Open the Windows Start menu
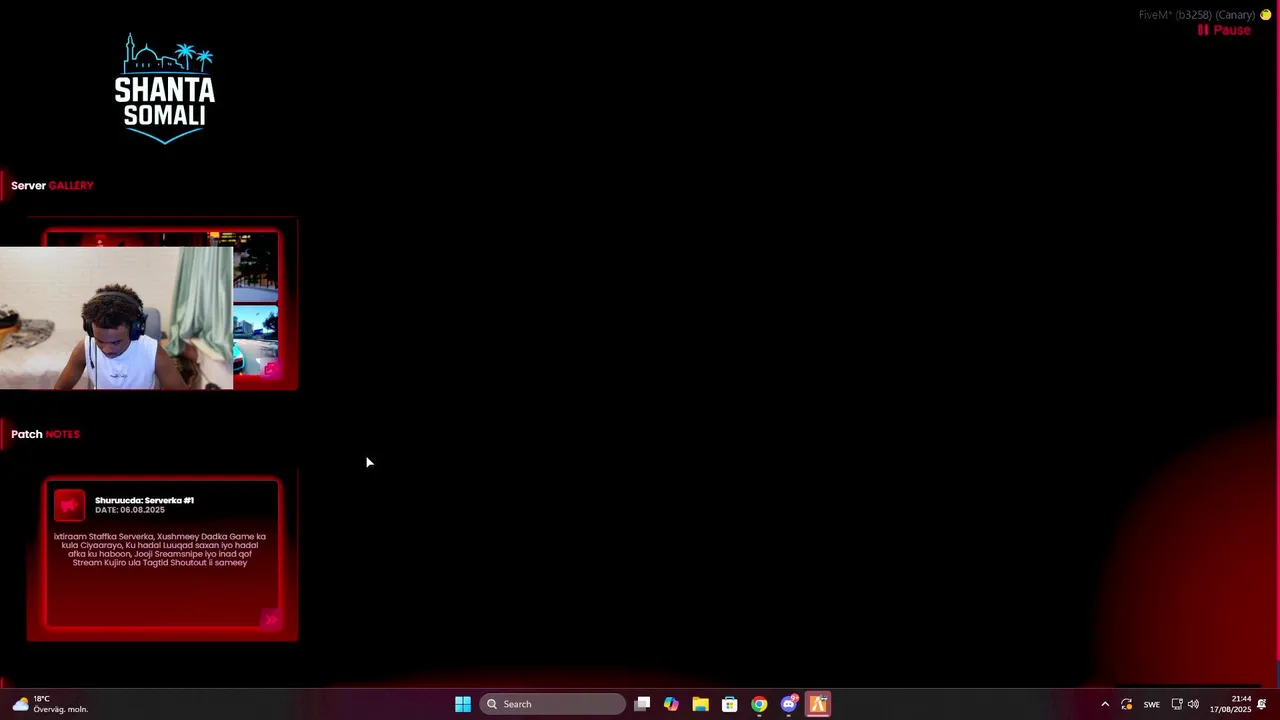1280x720 pixels. [463, 704]
